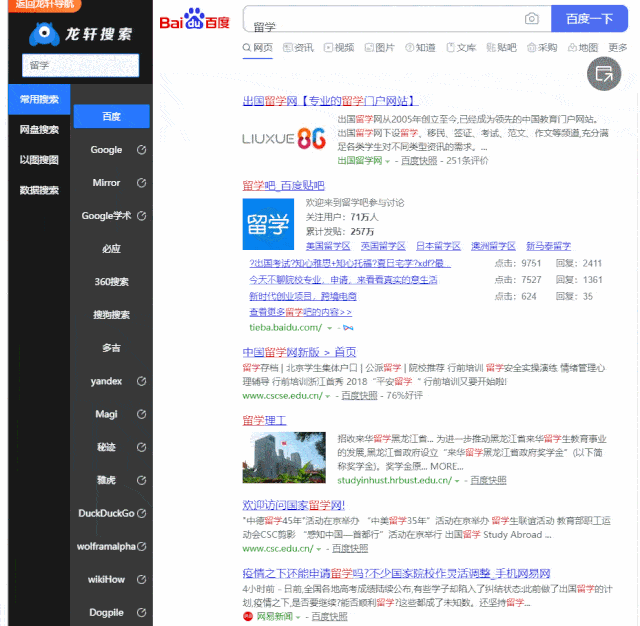Open 秘迹 external link icon

(141, 447)
